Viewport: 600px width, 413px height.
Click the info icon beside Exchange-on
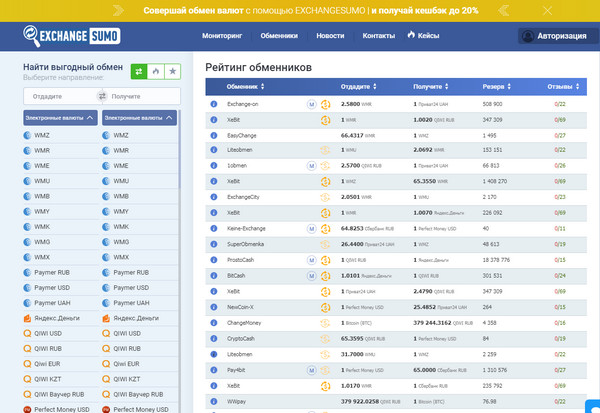coord(214,104)
